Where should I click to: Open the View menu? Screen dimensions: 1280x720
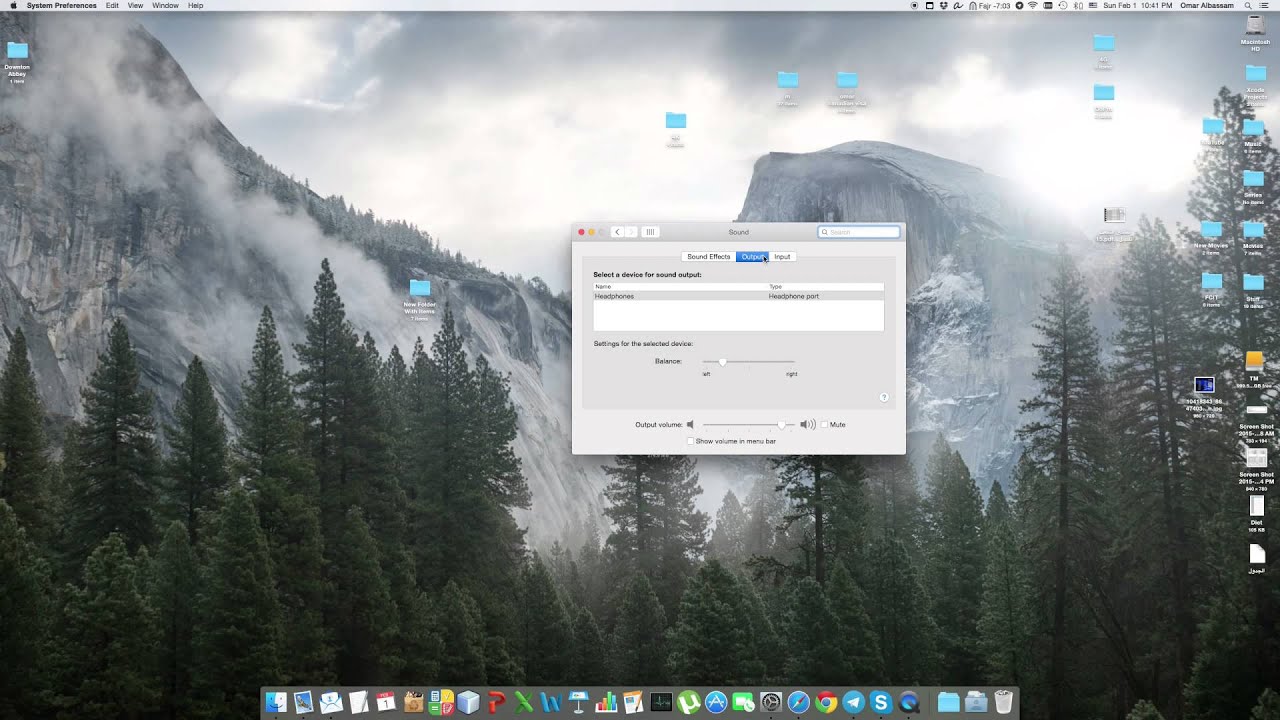pos(136,6)
